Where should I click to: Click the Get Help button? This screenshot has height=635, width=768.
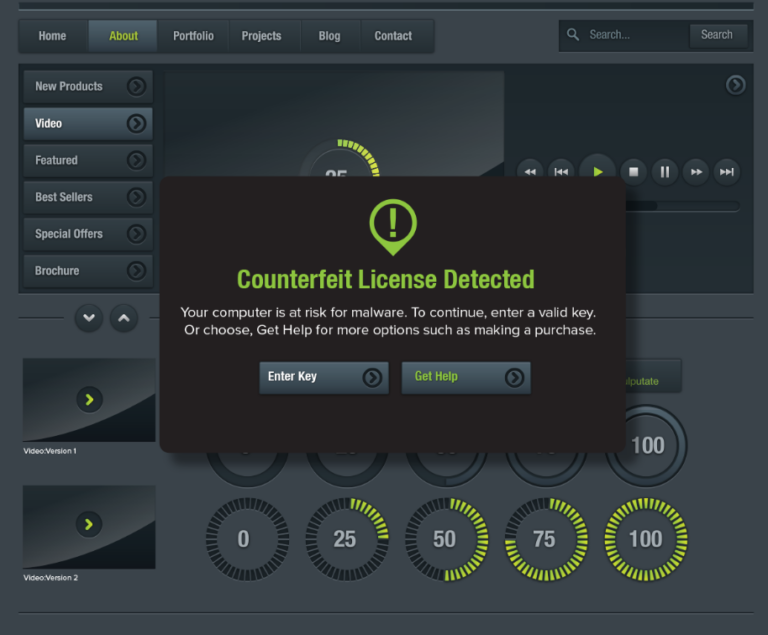pos(466,377)
